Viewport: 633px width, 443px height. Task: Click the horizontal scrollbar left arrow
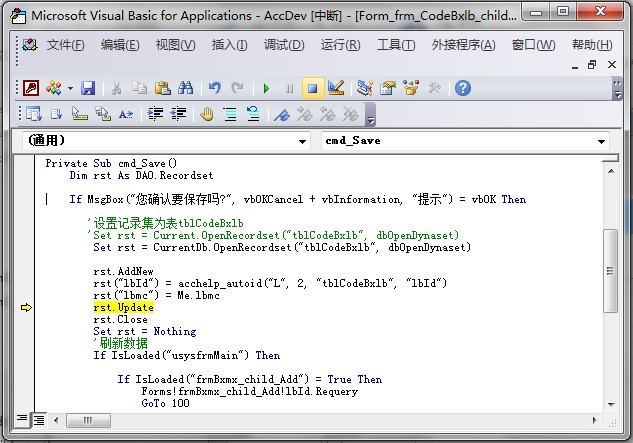pos(56,420)
